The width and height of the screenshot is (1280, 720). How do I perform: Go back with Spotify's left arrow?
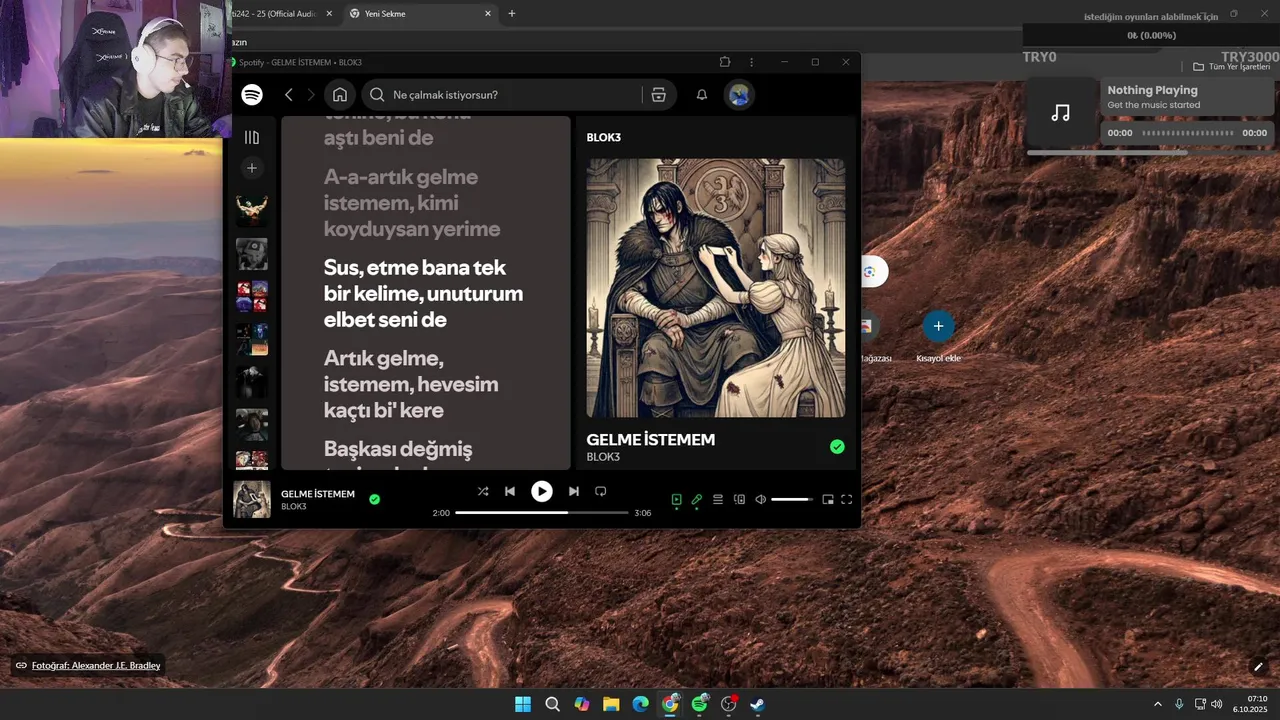[x=289, y=94]
